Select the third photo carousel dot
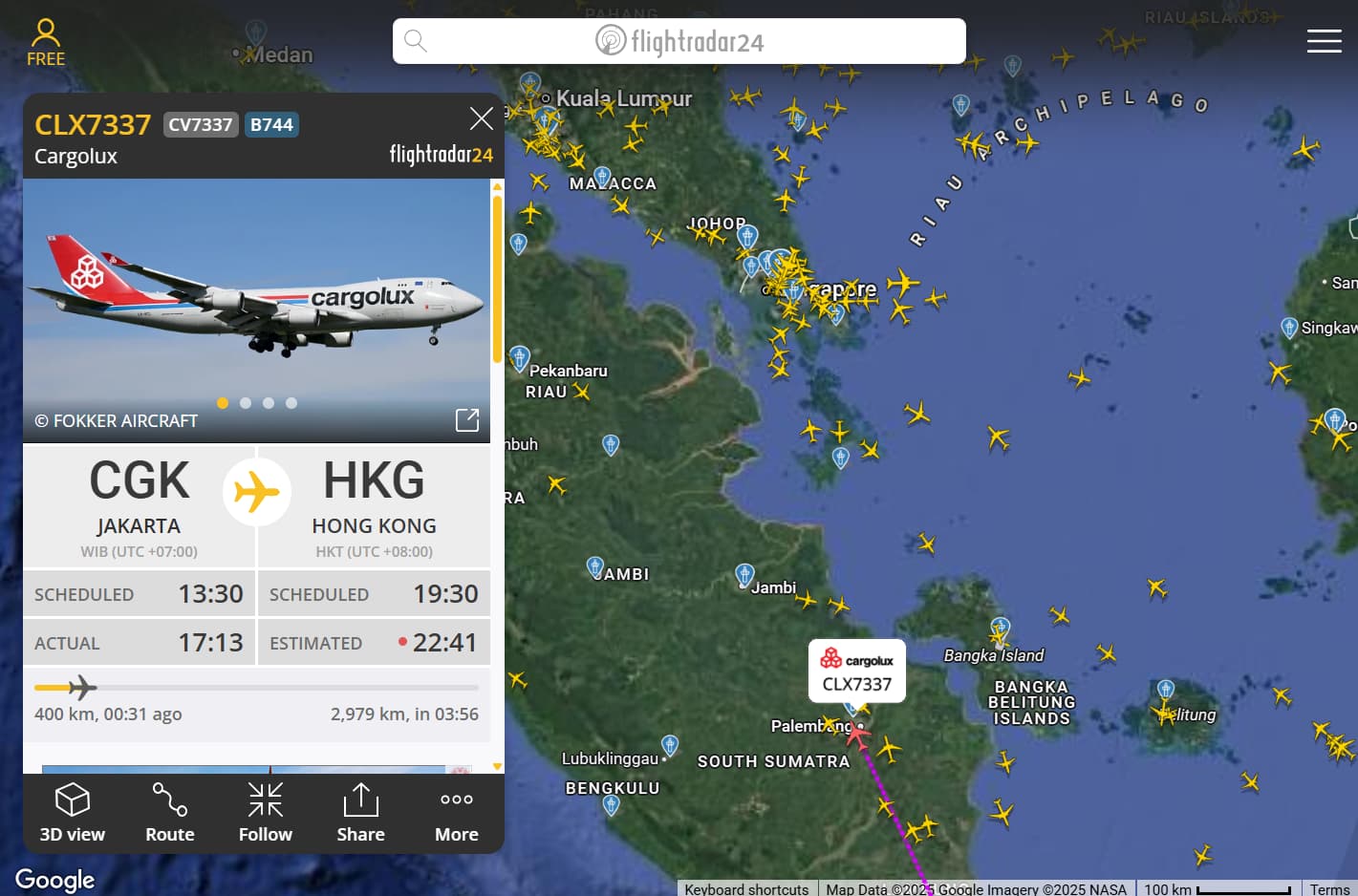 [269, 403]
